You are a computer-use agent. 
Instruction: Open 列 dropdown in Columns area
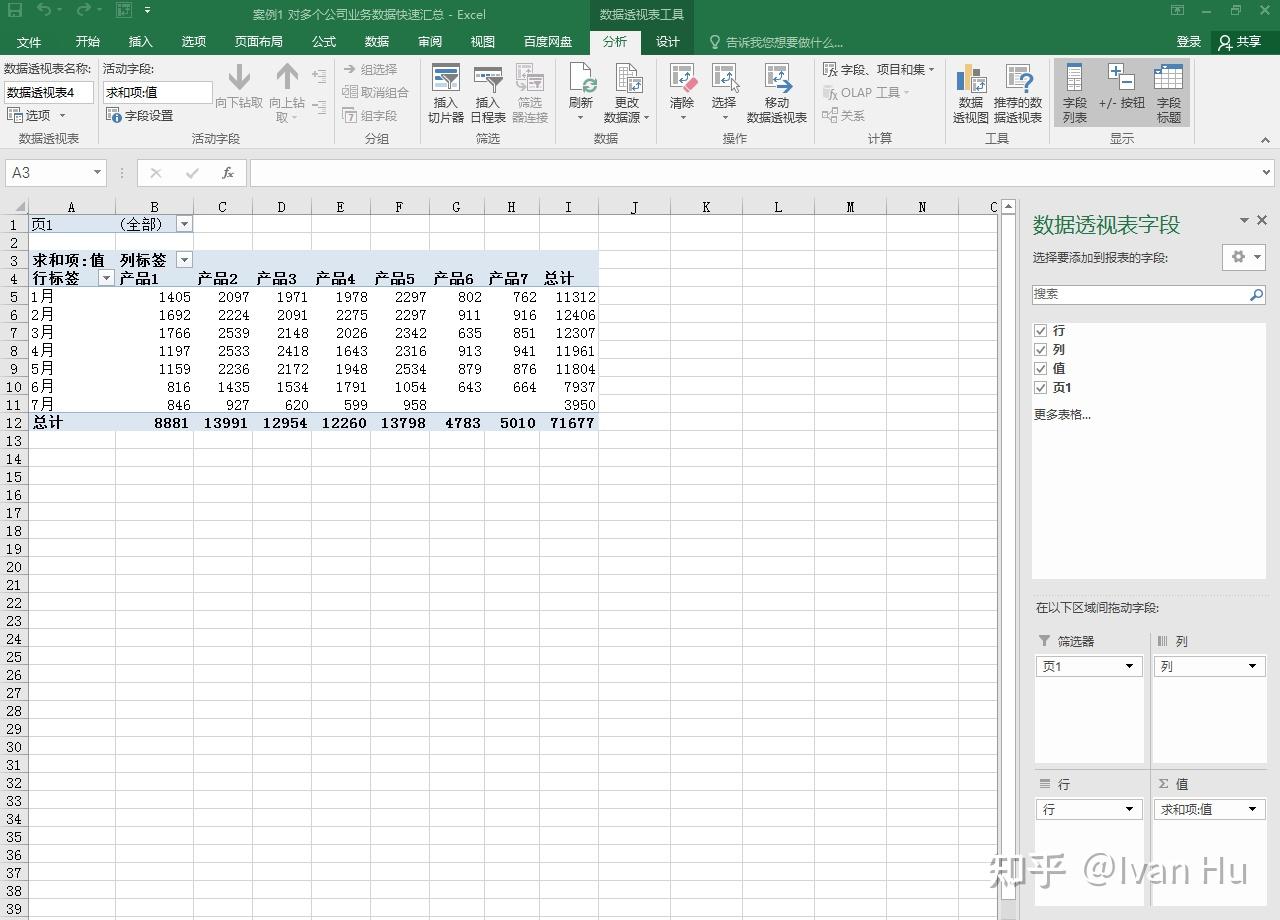1251,666
